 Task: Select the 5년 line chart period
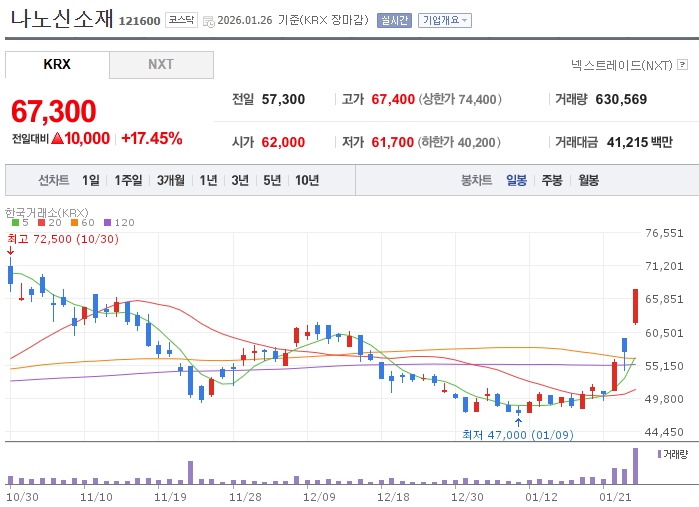coord(272,180)
